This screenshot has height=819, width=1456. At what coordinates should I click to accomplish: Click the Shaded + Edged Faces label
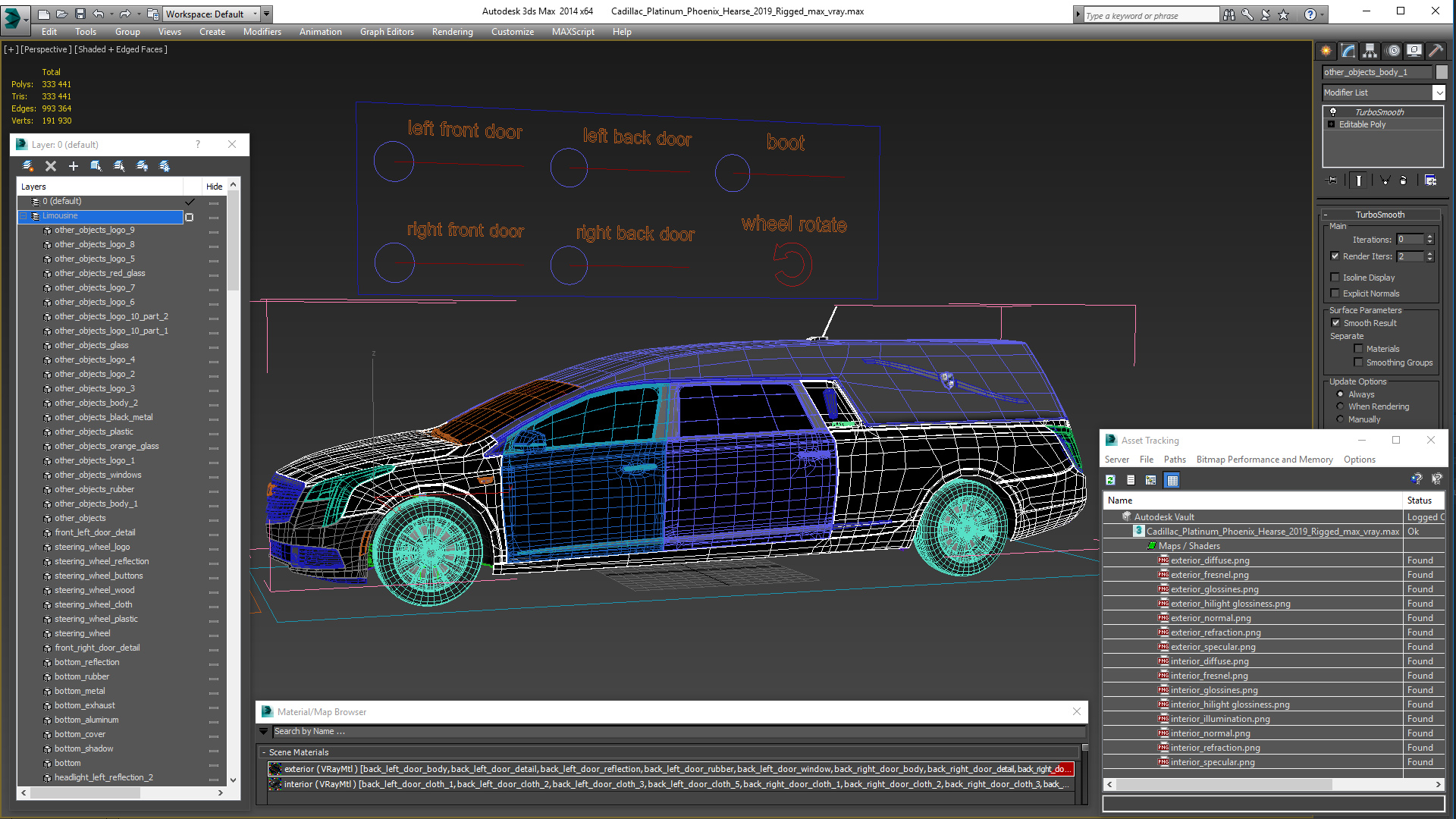coord(121,49)
